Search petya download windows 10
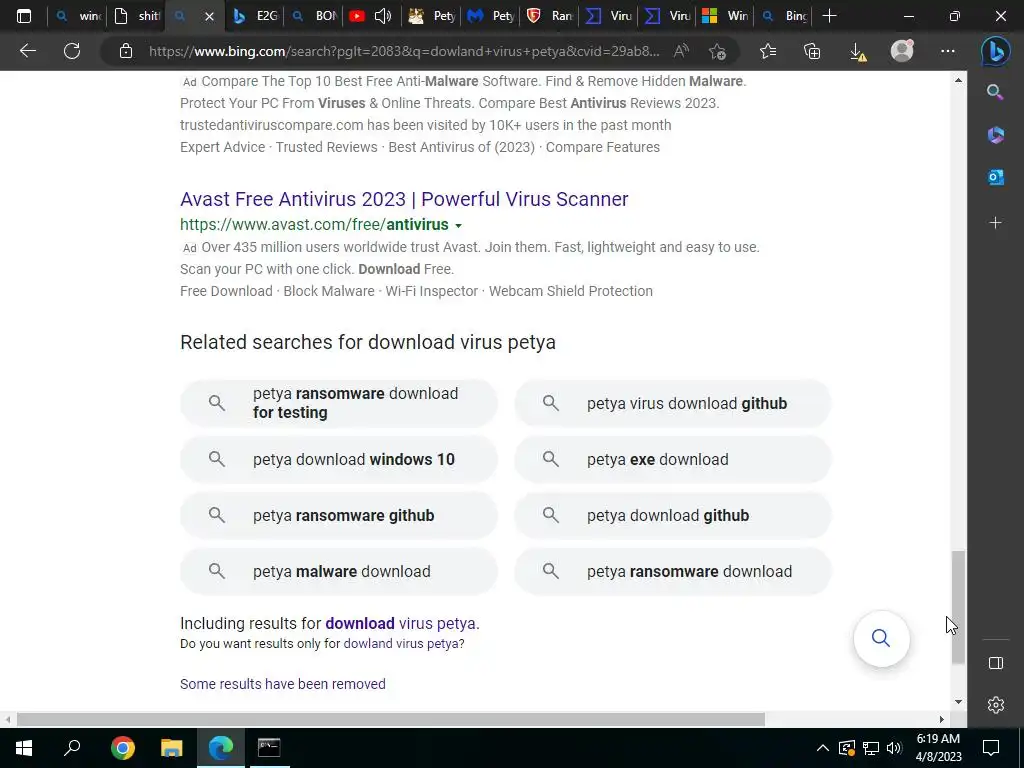The image size is (1024, 768). point(339,459)
